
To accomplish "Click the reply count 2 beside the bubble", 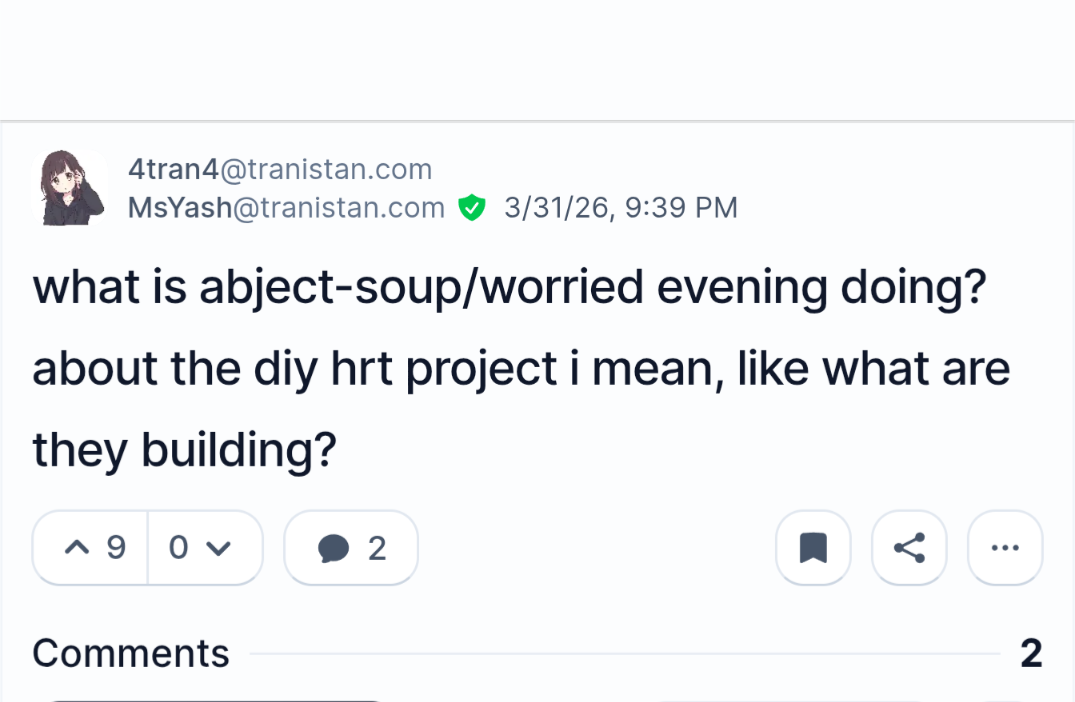I will coord(377,548).
